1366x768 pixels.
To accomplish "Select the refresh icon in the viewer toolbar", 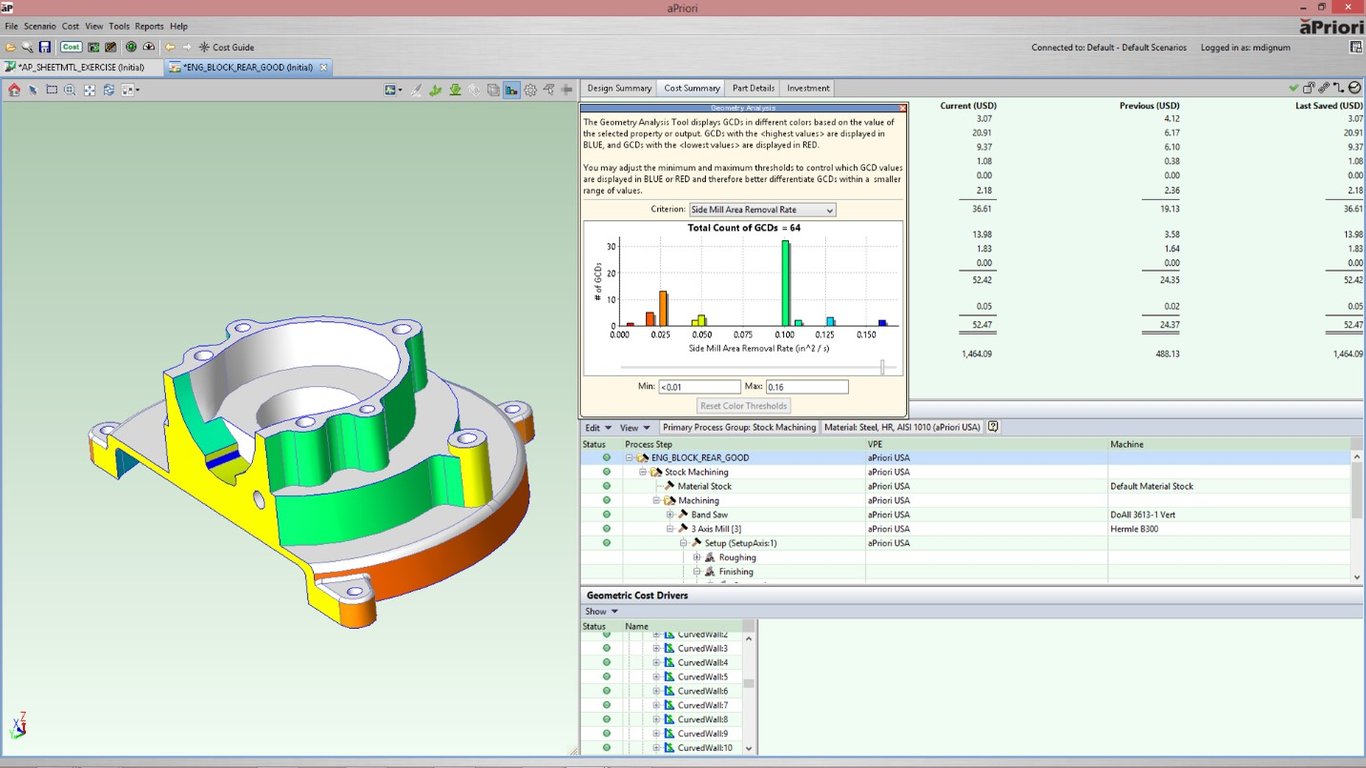I will pyautogui.click(x=108, y=89).
